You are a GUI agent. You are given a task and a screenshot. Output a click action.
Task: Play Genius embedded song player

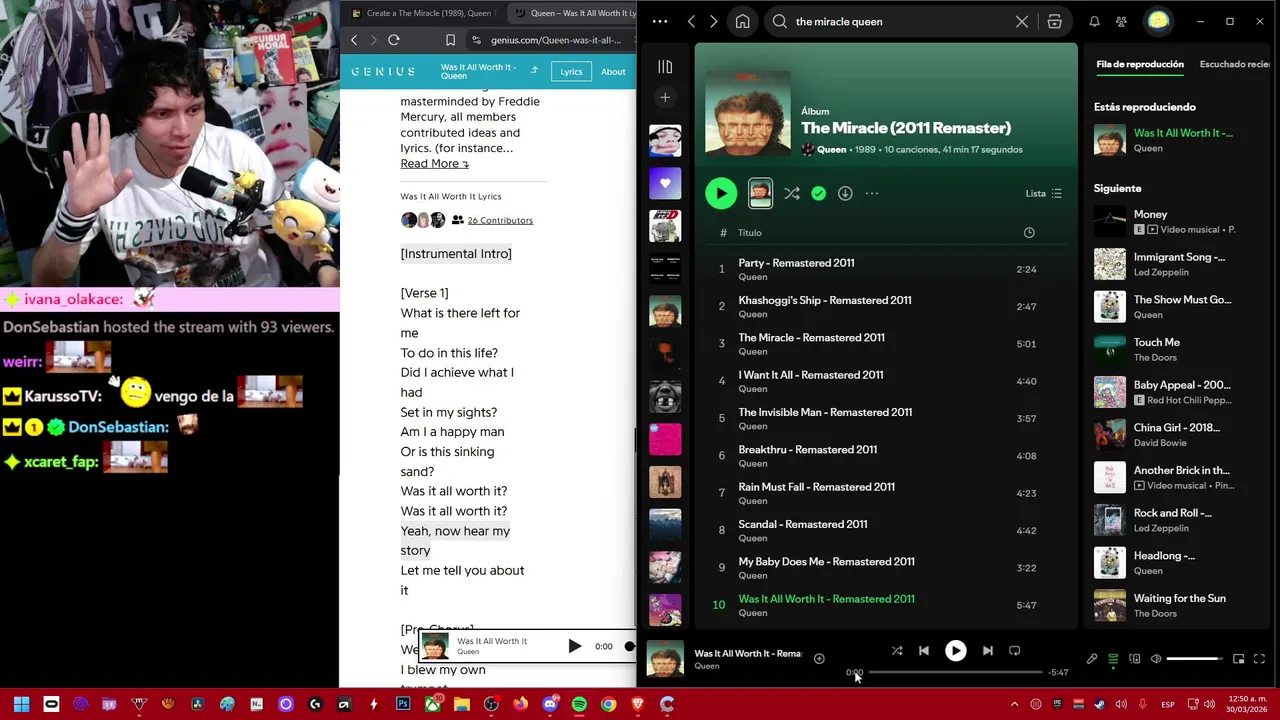click(x=575, y=646)
